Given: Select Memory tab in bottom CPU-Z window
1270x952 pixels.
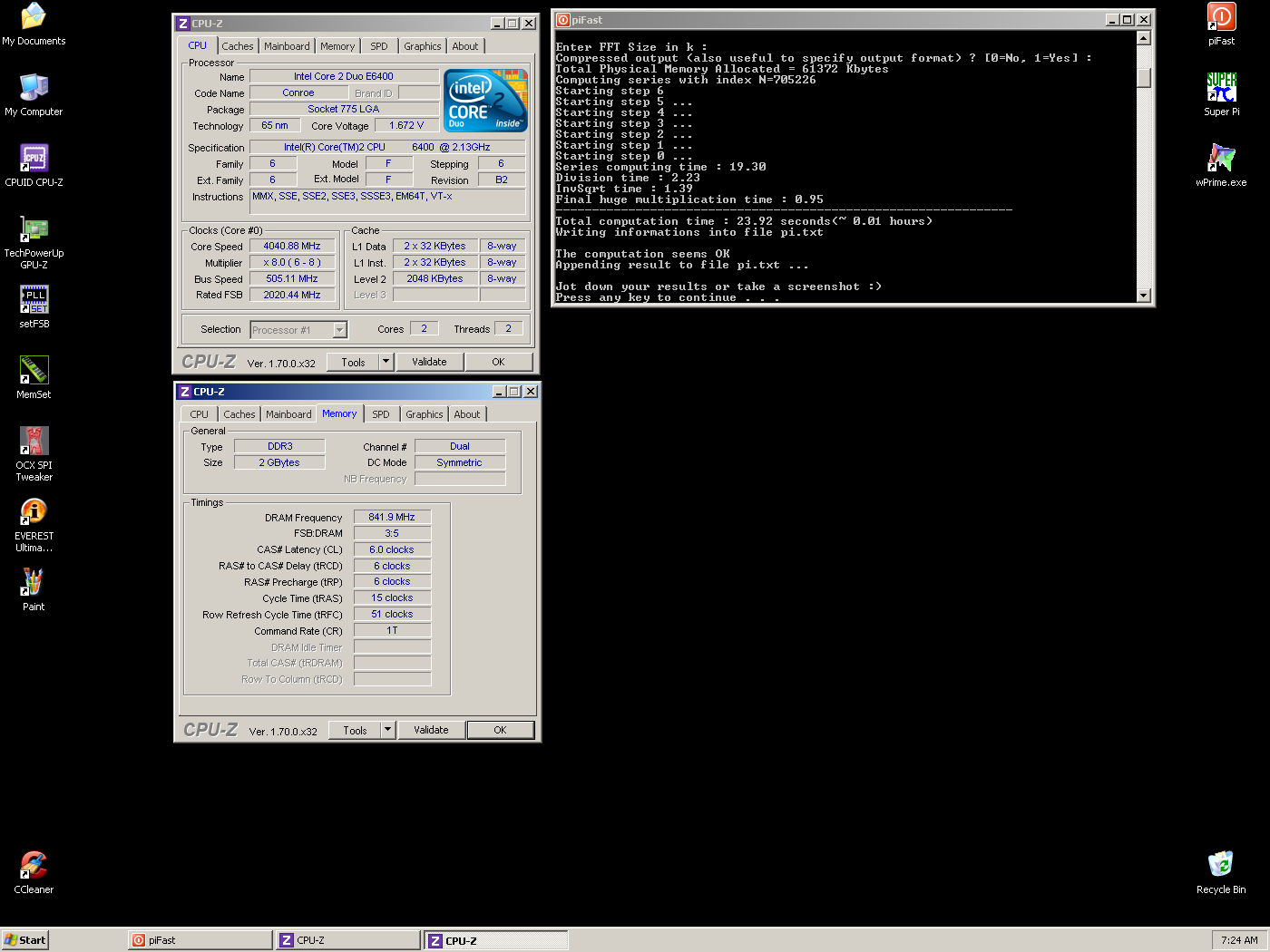Looking at the screenshot, I should pos(339,413).
